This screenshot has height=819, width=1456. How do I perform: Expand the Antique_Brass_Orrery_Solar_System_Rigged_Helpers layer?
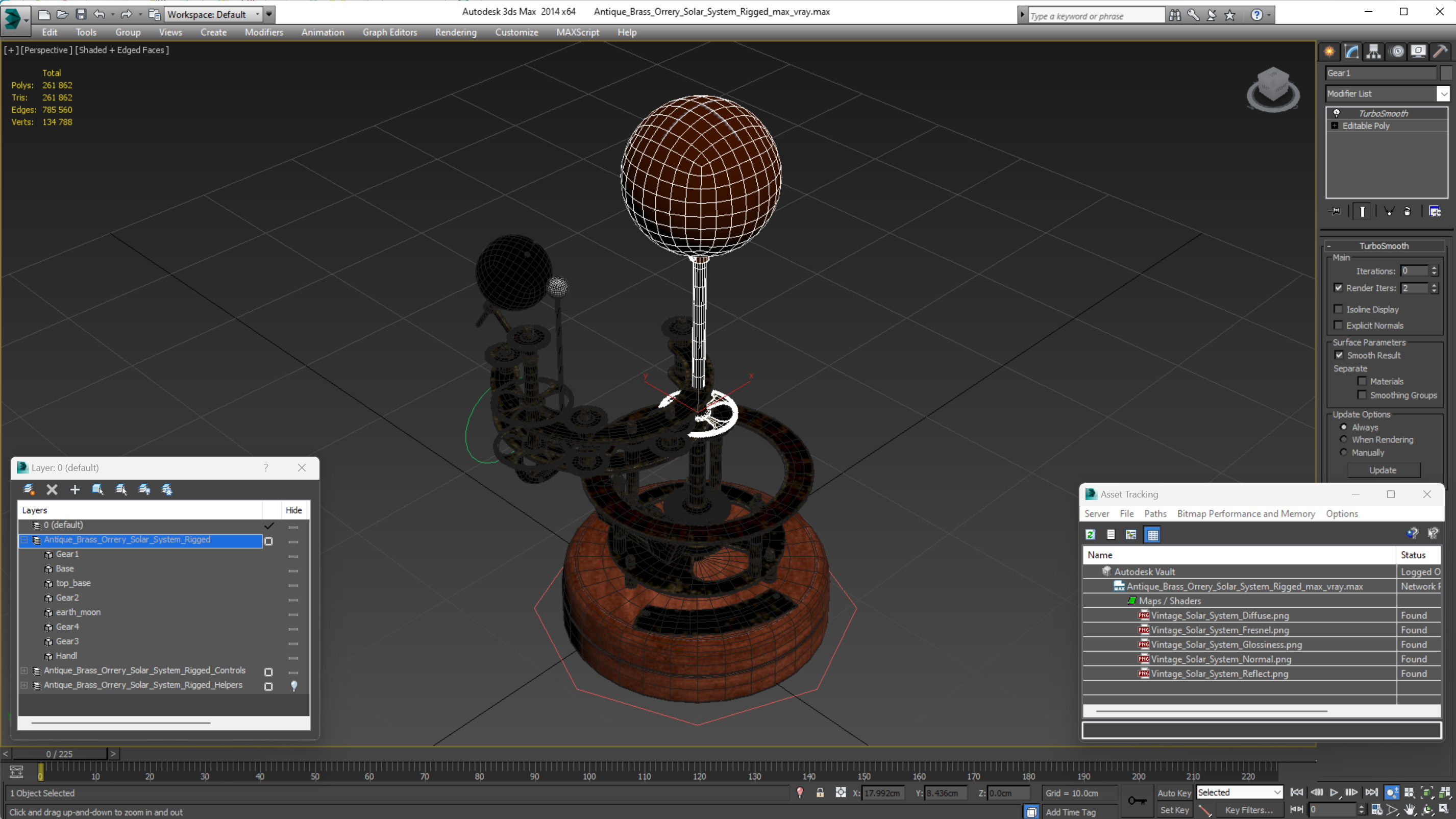coord(24,685)
